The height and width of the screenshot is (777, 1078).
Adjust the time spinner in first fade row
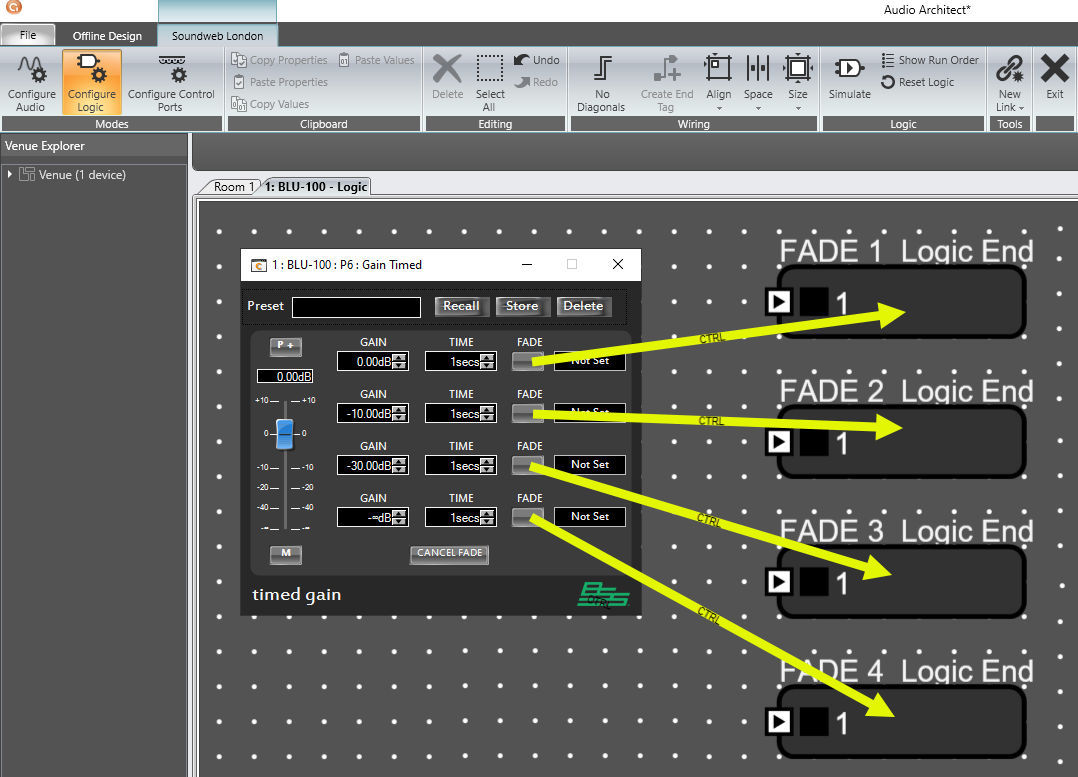(487, 362)
